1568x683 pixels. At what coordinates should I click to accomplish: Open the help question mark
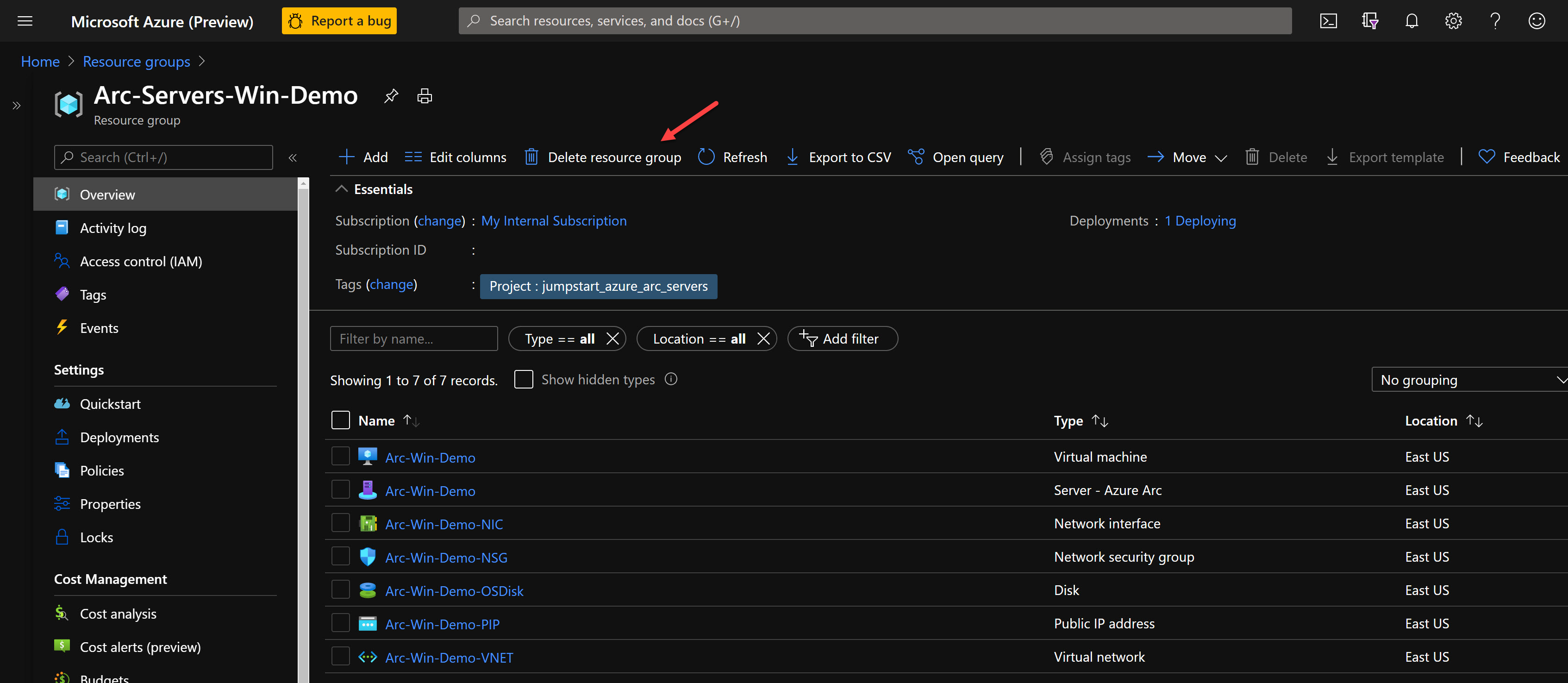click(x=1495, y=21)
